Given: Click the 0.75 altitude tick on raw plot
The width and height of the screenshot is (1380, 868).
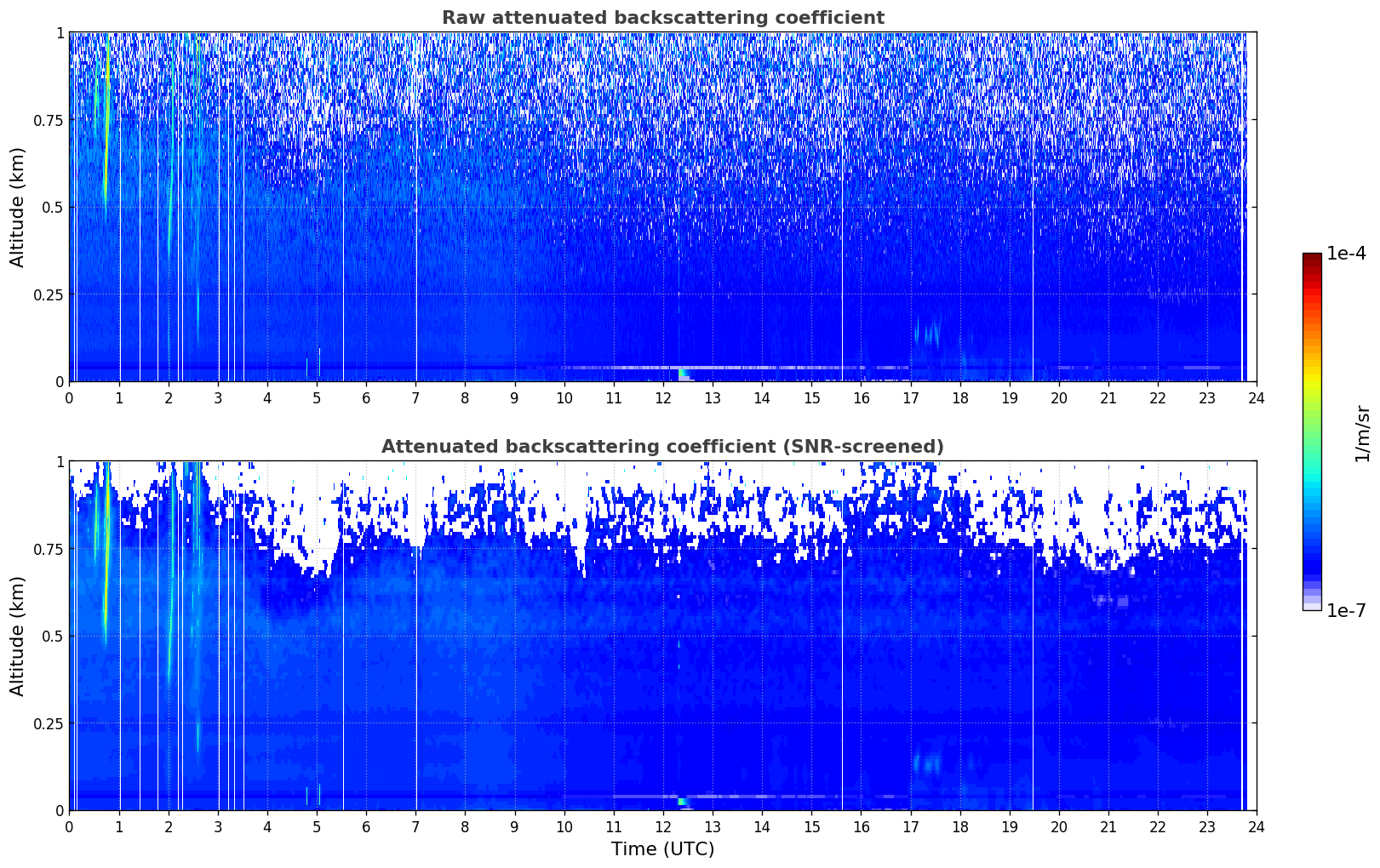Looking at the screenshot, I should coord(48,121).
